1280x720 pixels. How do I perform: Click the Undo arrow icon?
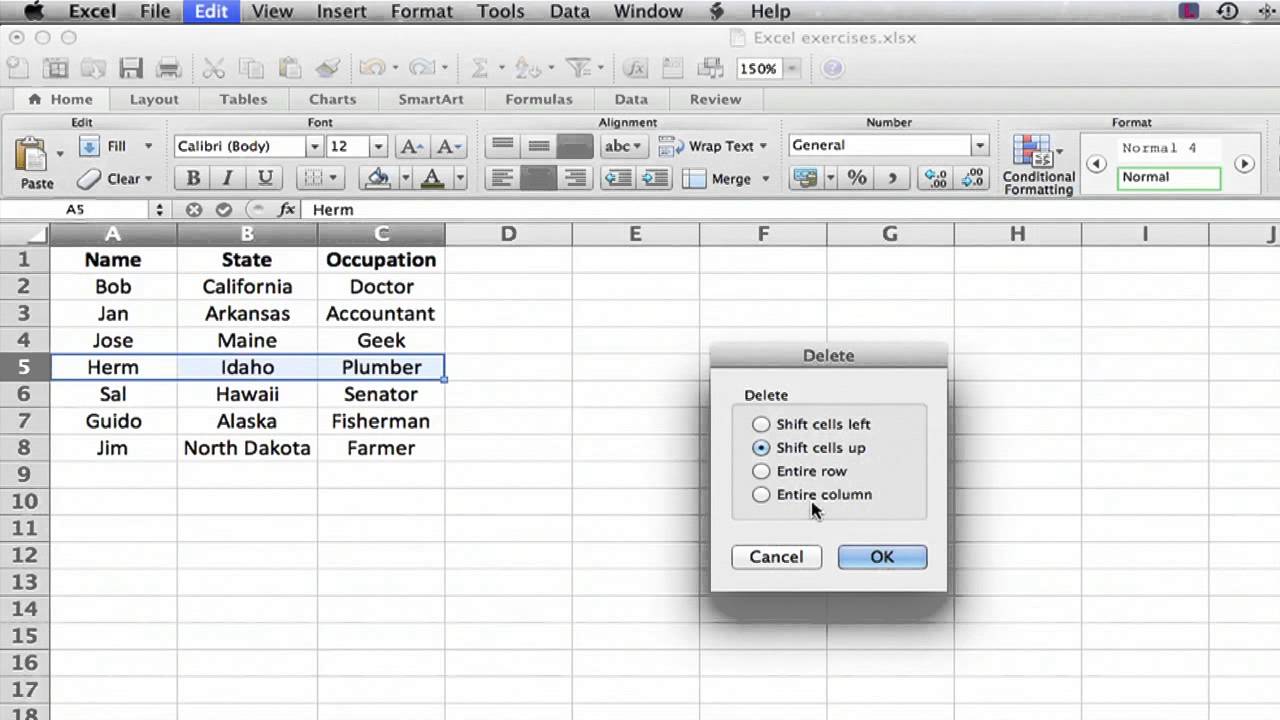(x=372, y=68)
